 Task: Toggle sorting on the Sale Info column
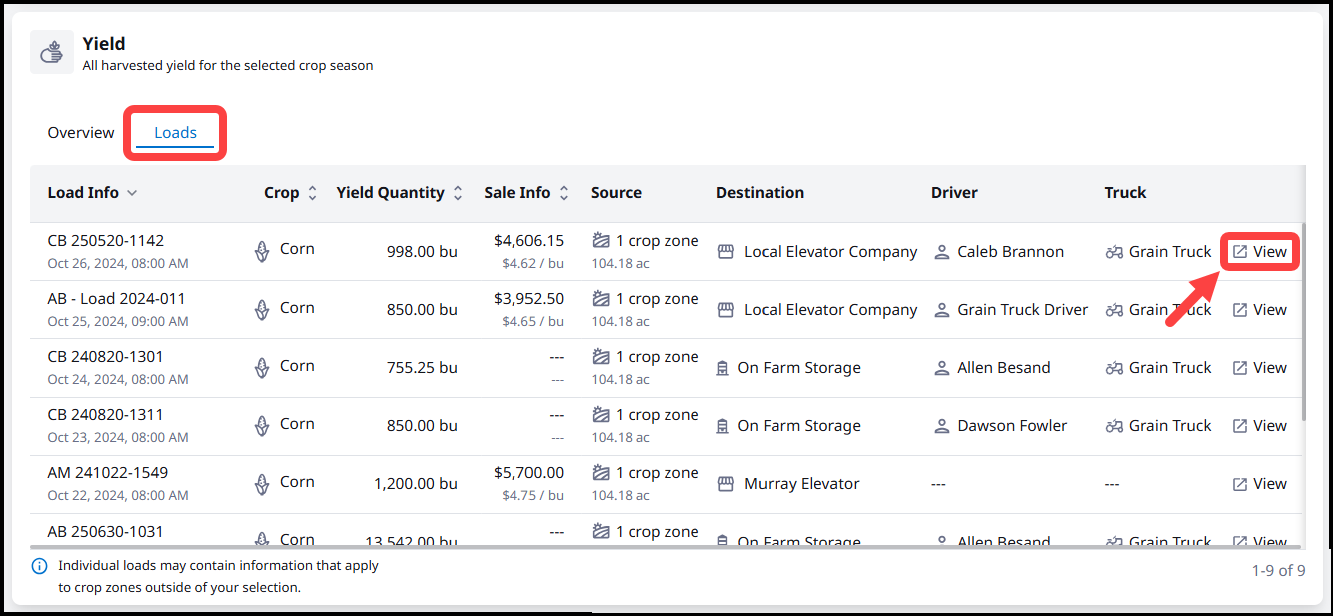tap(564, 193)
